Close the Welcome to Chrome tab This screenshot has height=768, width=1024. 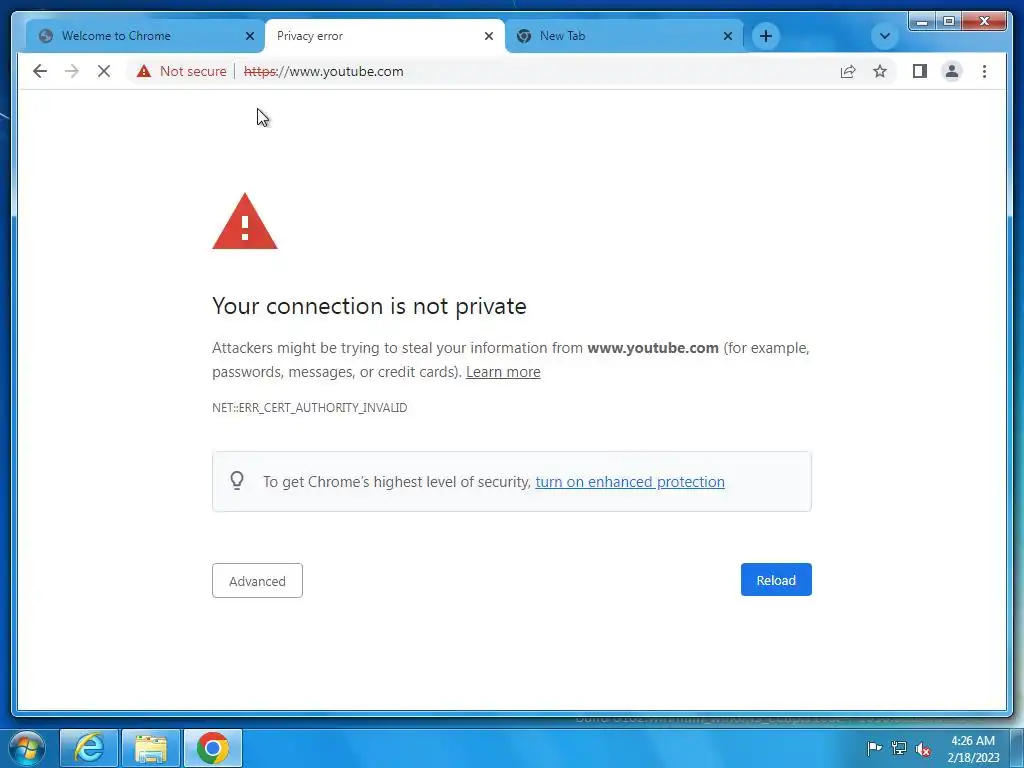249,36
